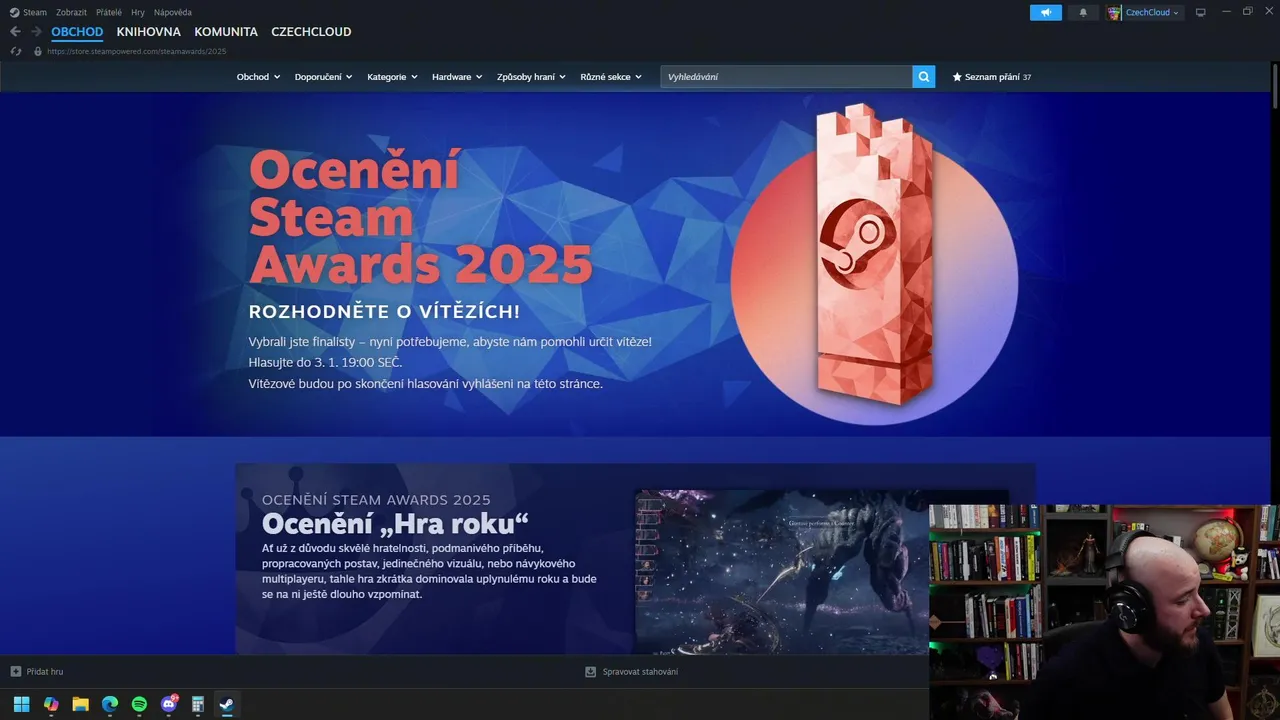1280x720 pixels.
Task: Click the plus icon beside Přidat hru
Action: (x=15, y=672)
